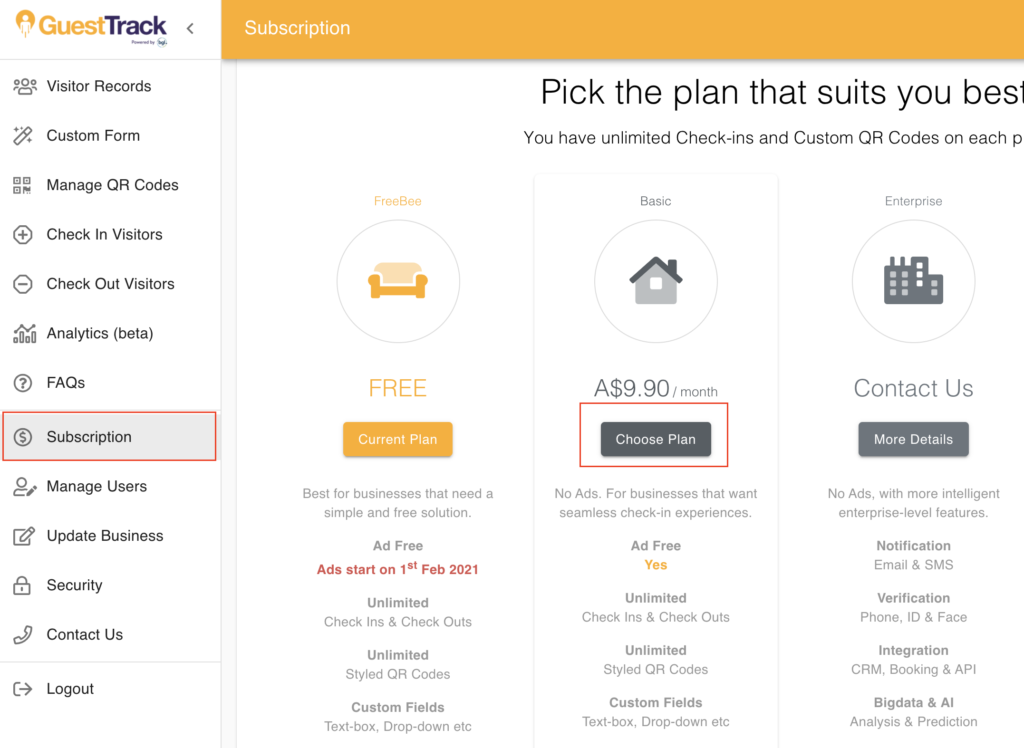Click the Manage QR Codes icon
1024x748 pixels.
[x=23, y=185]
